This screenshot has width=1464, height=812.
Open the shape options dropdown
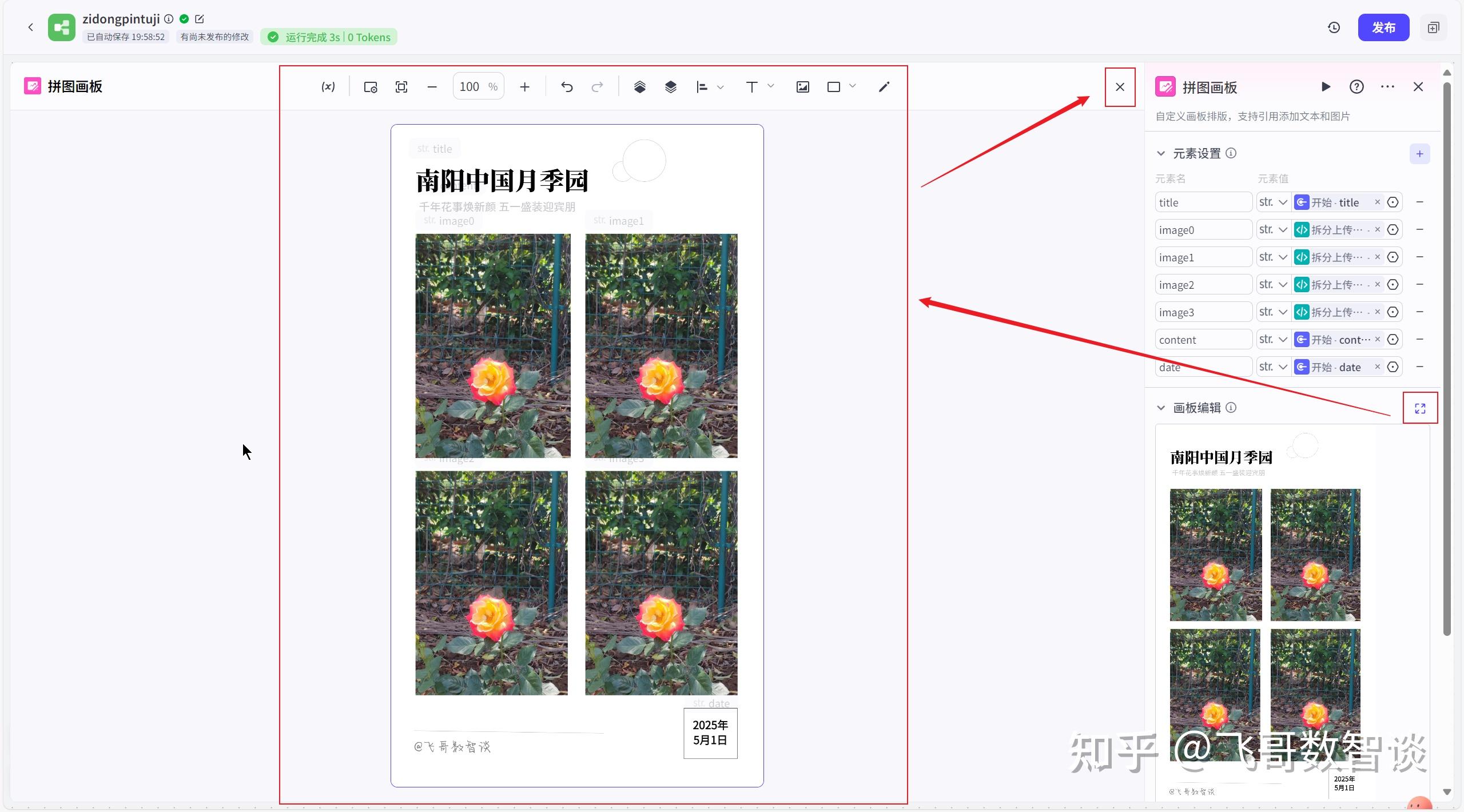pos(853,87)
